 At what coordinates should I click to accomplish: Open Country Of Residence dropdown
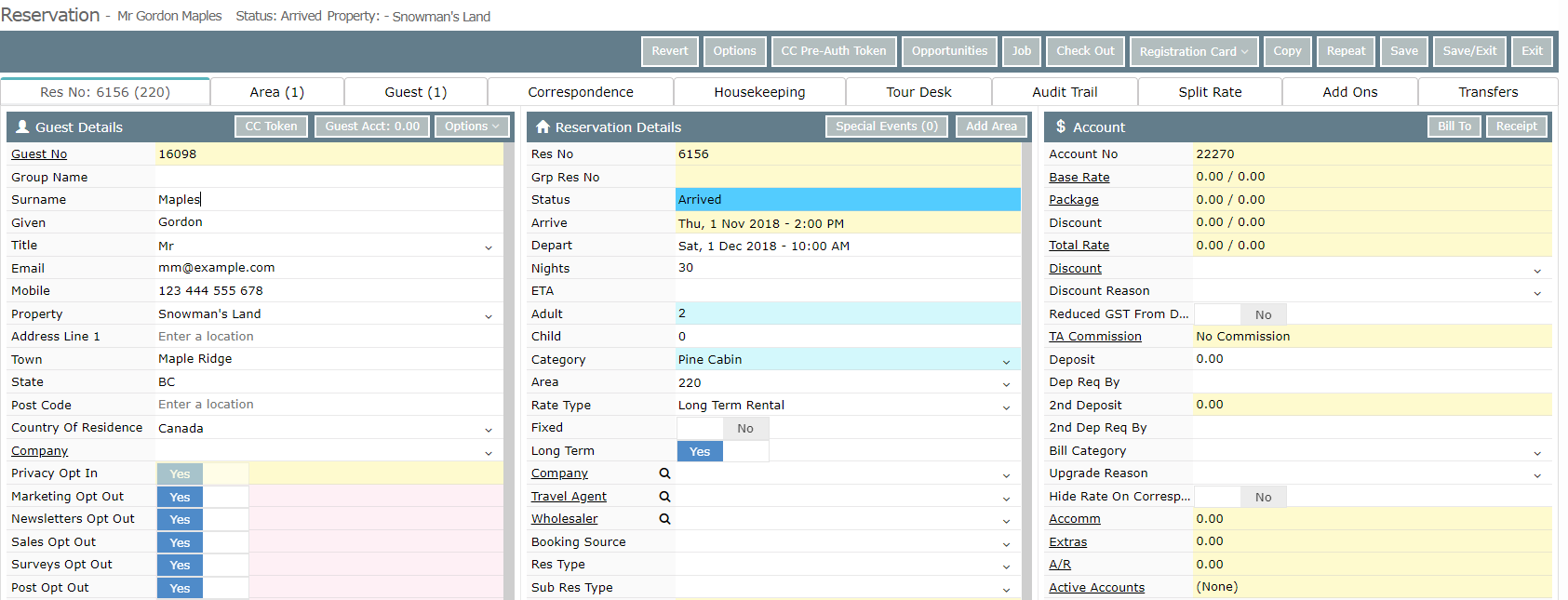[x=489, y=429]
